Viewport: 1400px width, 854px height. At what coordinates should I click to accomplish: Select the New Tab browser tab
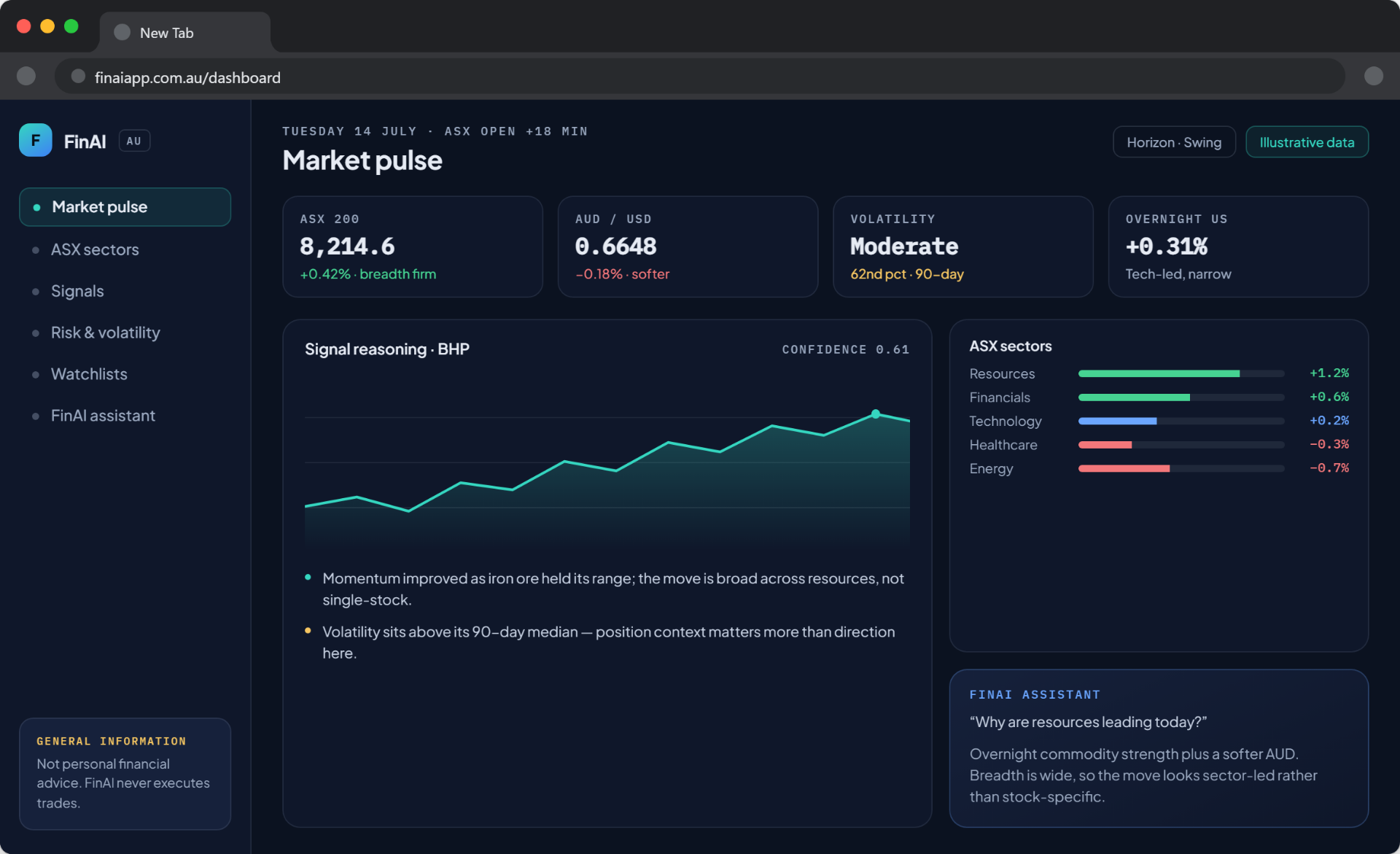tap(184, 33)
